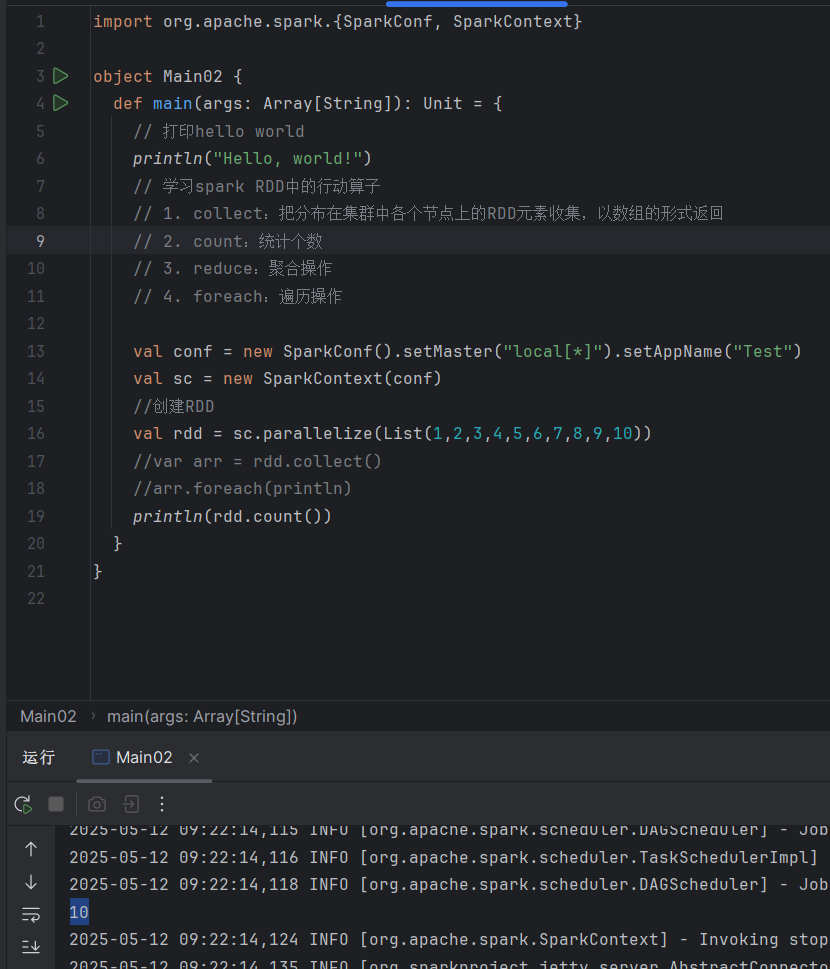This screenshot has height=969, width=830.
Task: Click comment line '// 4. foreach：遍历操作'
Action: [x=238, y=296]
